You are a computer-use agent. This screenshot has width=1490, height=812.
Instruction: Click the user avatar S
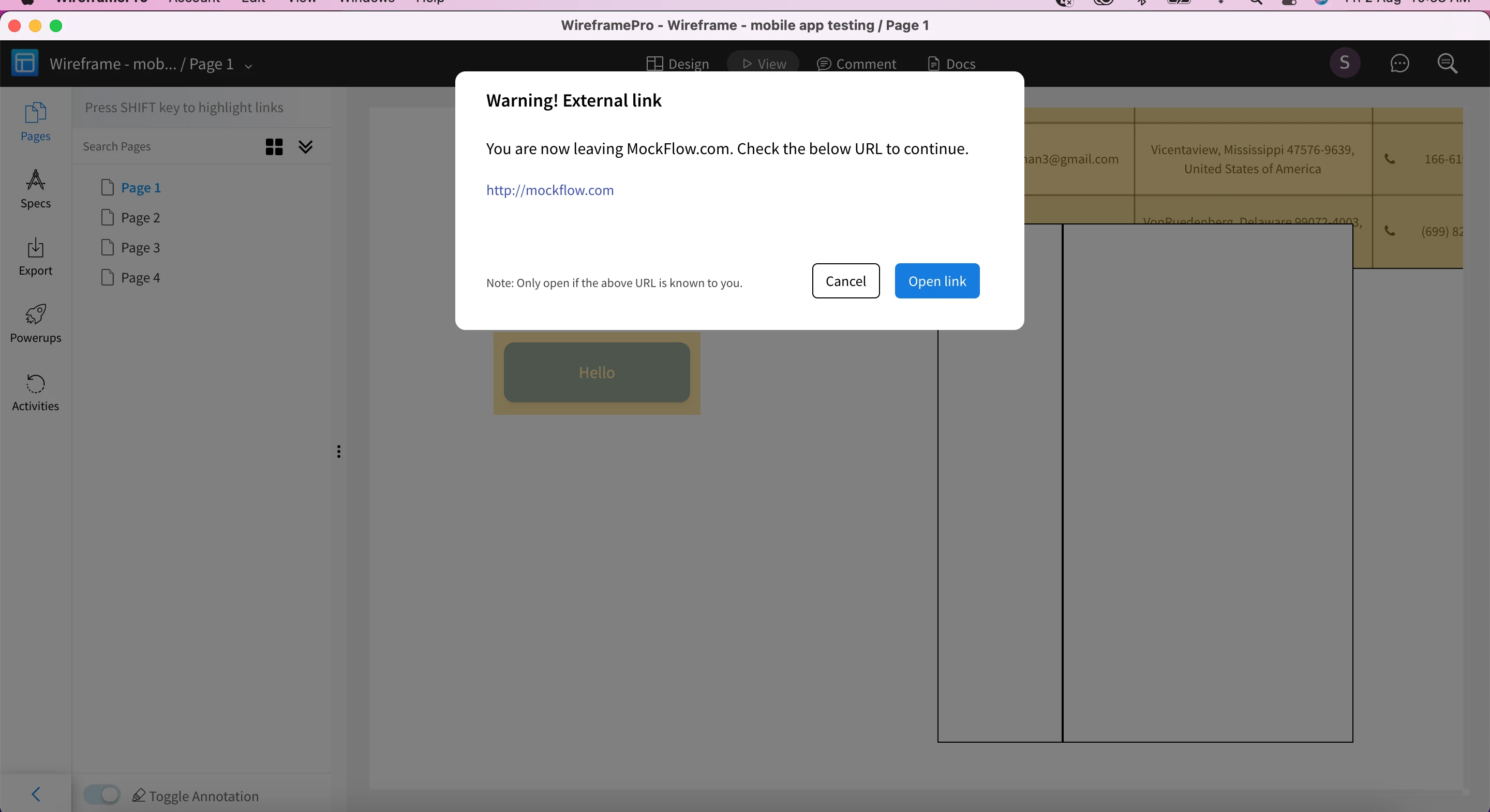(x=1344, y=63)
